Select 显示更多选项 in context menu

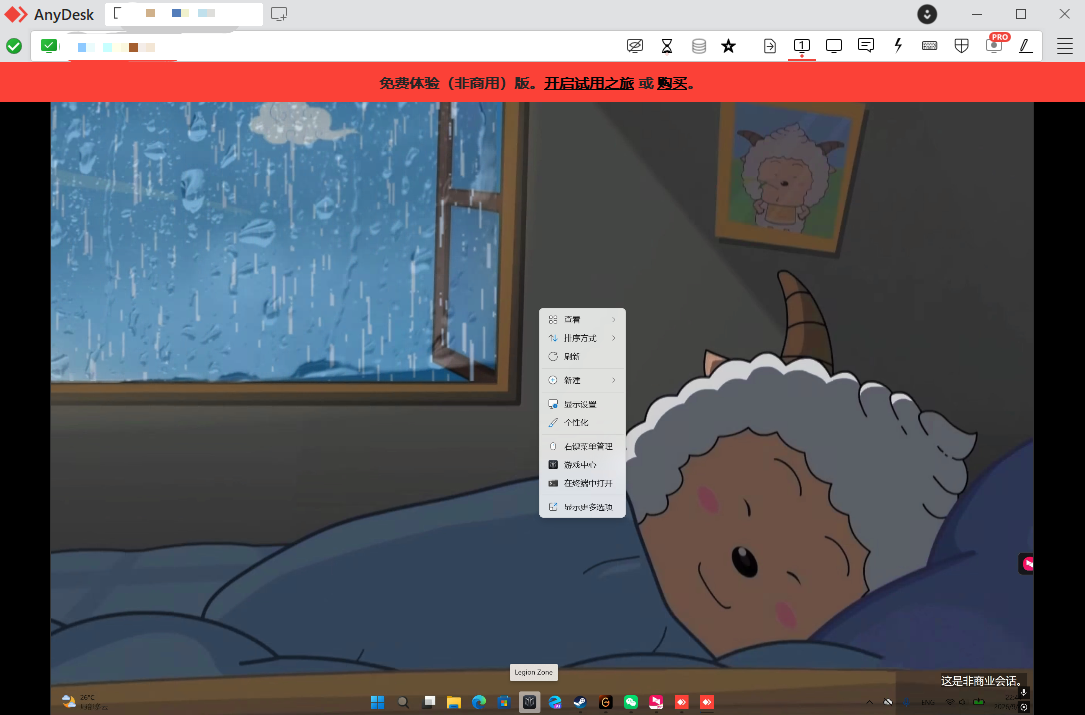(582, 507)
